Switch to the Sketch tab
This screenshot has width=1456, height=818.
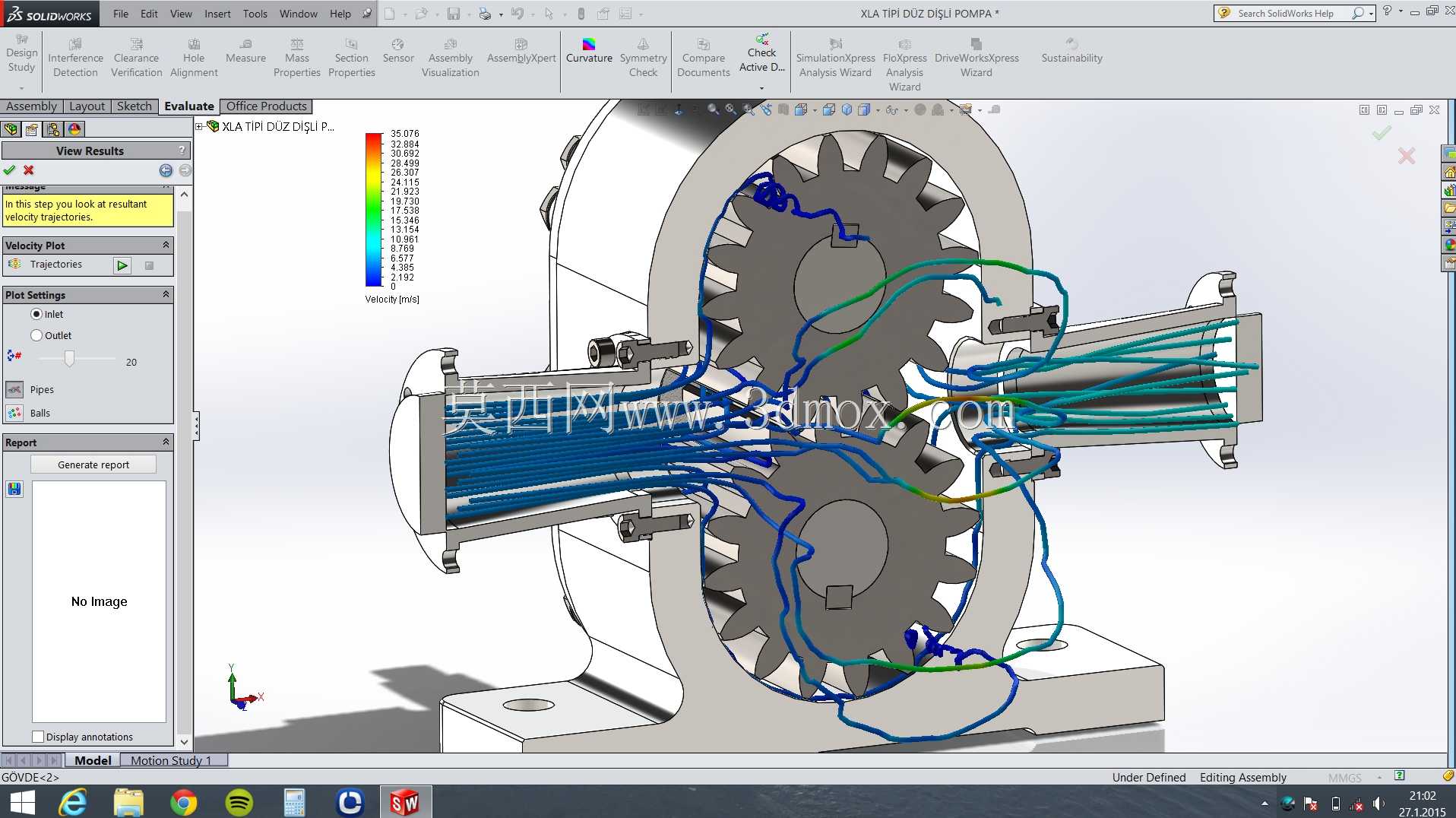click(x=135, y=106)
